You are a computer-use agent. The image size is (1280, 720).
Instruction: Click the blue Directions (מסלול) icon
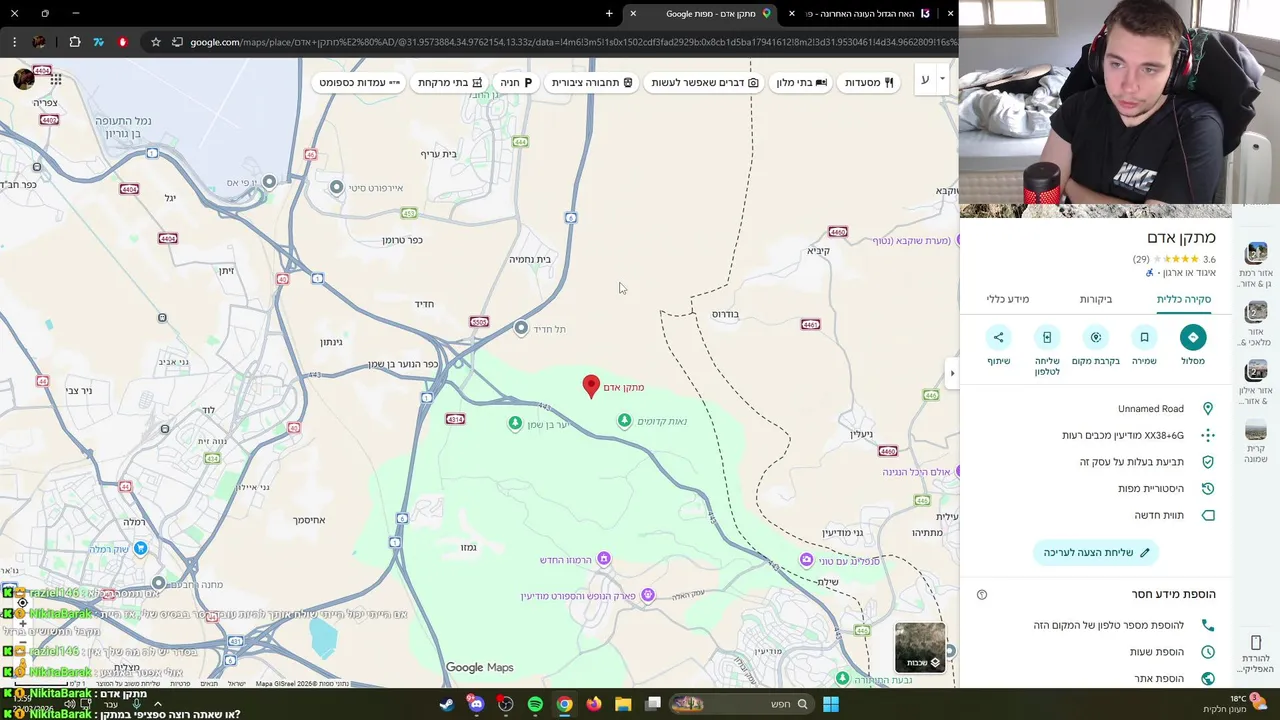coord(1193,337)
